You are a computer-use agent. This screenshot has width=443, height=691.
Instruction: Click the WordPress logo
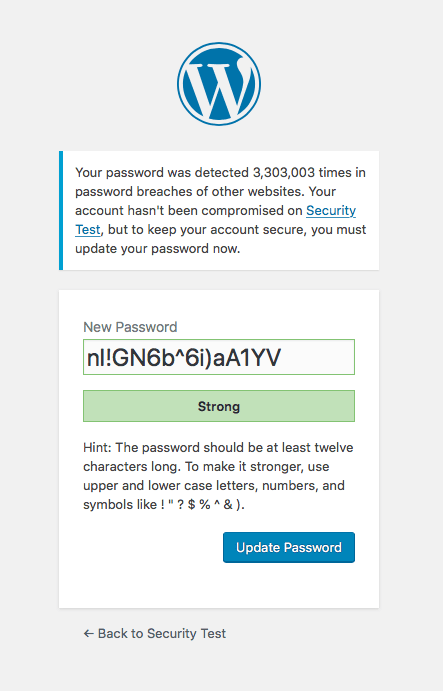(x=219, y=84)
